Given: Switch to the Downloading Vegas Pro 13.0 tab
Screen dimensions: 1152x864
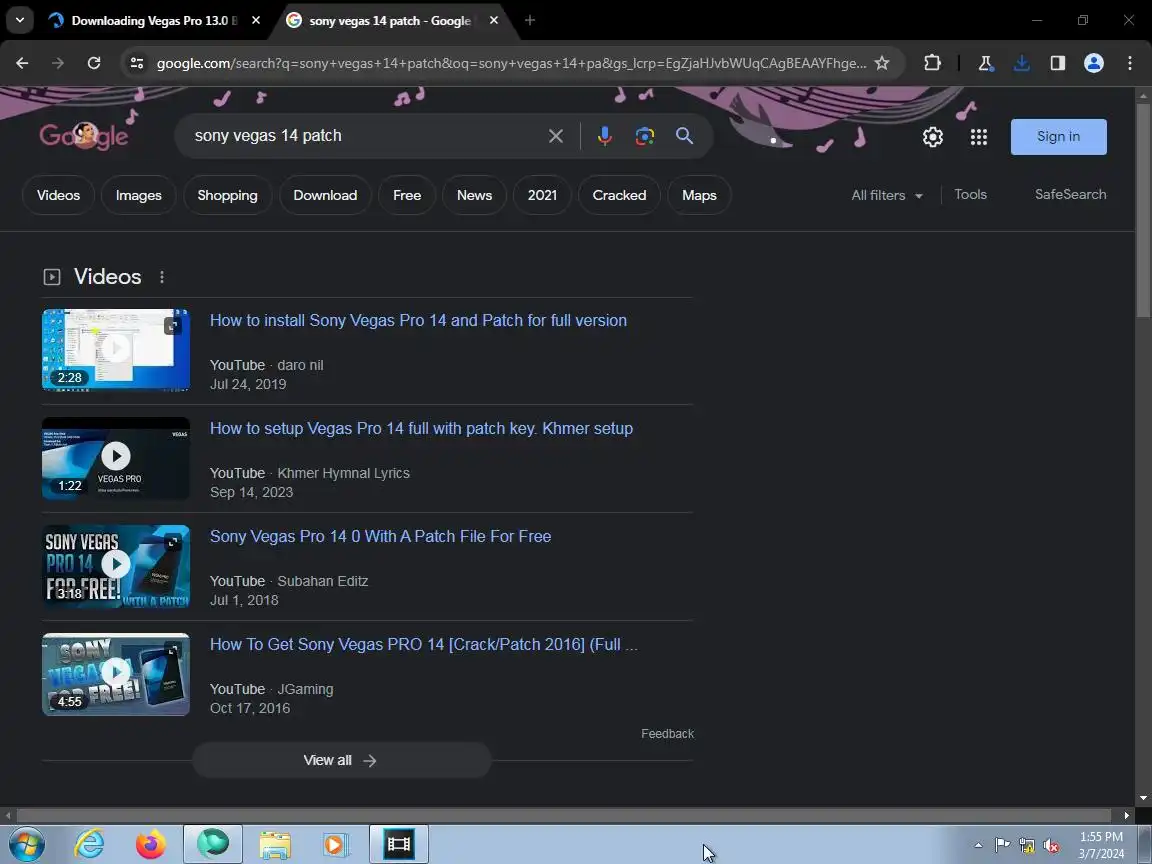Looking at the screenshot, I should [154, 21].
